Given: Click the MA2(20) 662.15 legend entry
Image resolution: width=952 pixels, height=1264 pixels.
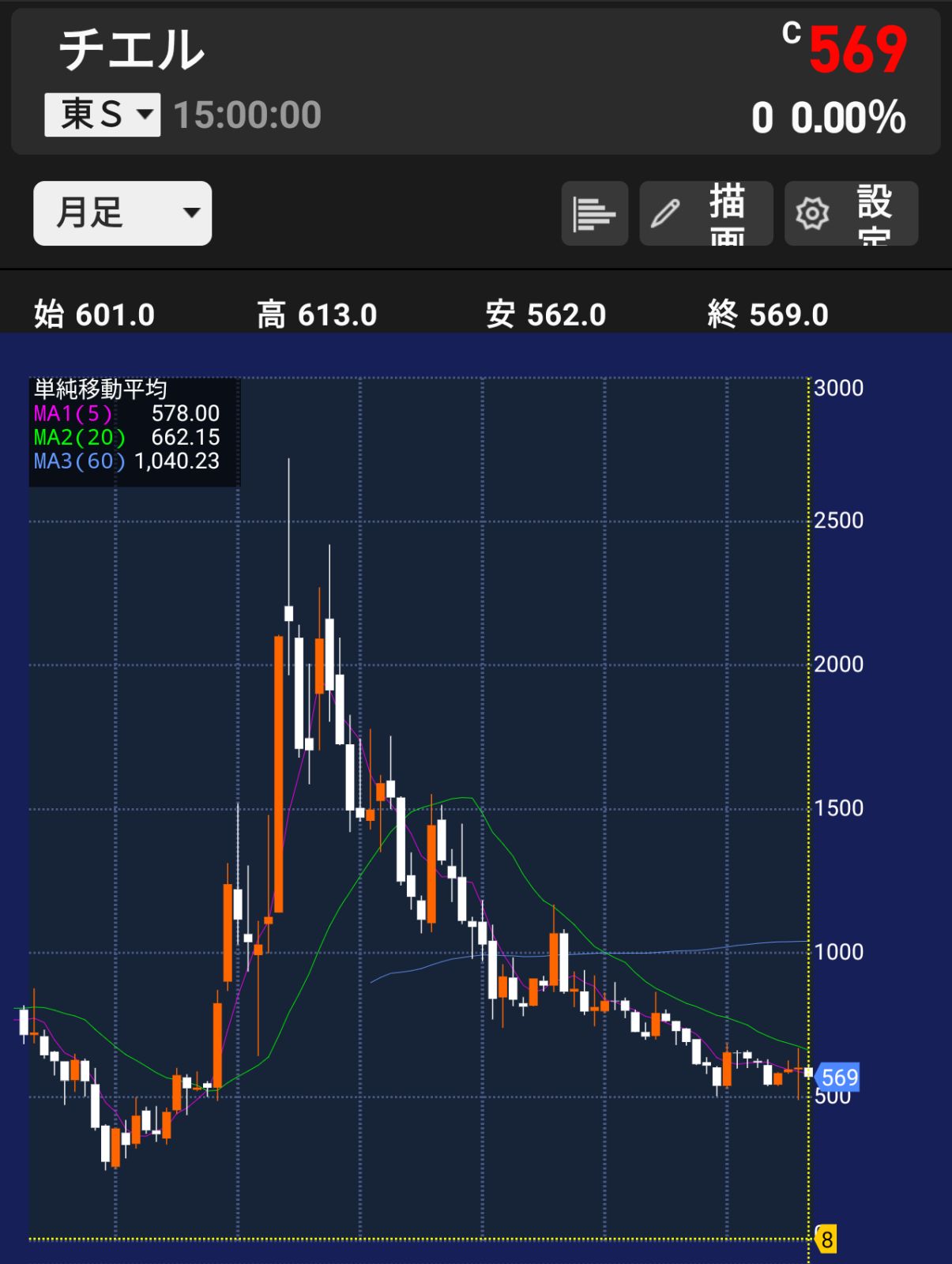Looking at the screenshot, I should click(126, 437).
